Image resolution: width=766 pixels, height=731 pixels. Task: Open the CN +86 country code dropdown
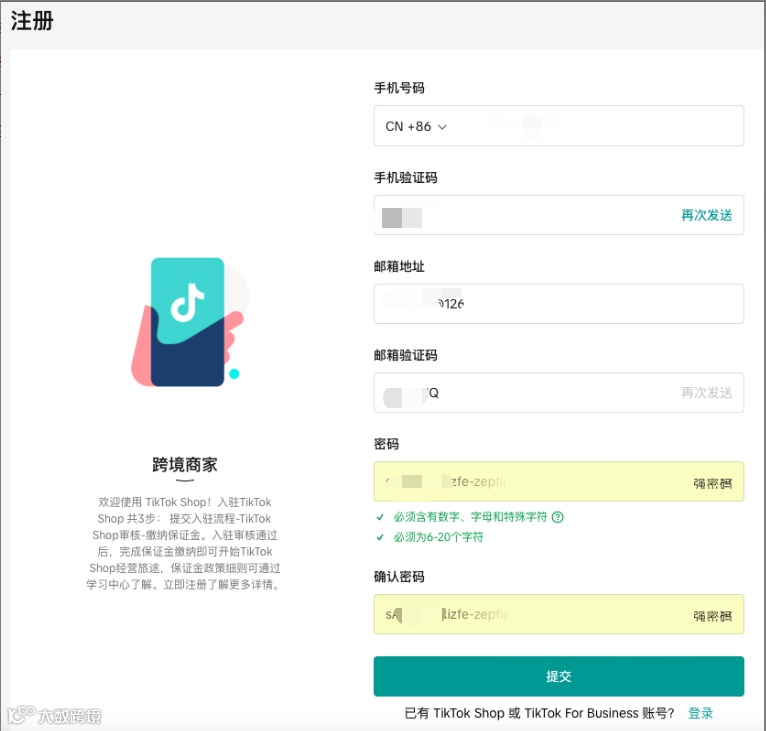tap(416, 127)
